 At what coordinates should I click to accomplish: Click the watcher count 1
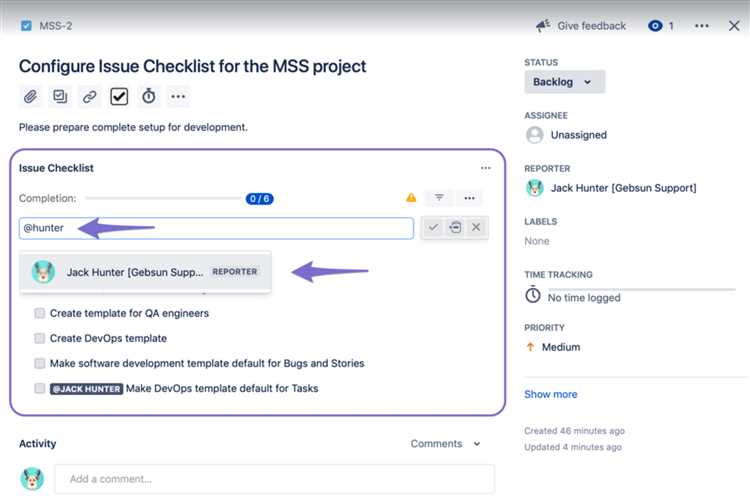coord(671,26)
